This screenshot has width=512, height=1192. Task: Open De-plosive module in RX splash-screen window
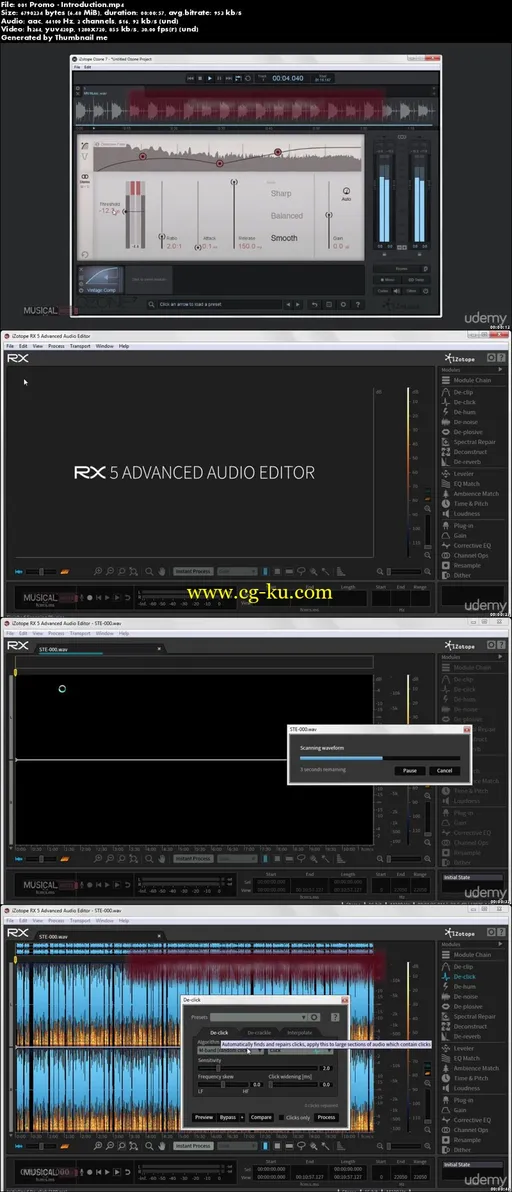click(x=468, y=432)
